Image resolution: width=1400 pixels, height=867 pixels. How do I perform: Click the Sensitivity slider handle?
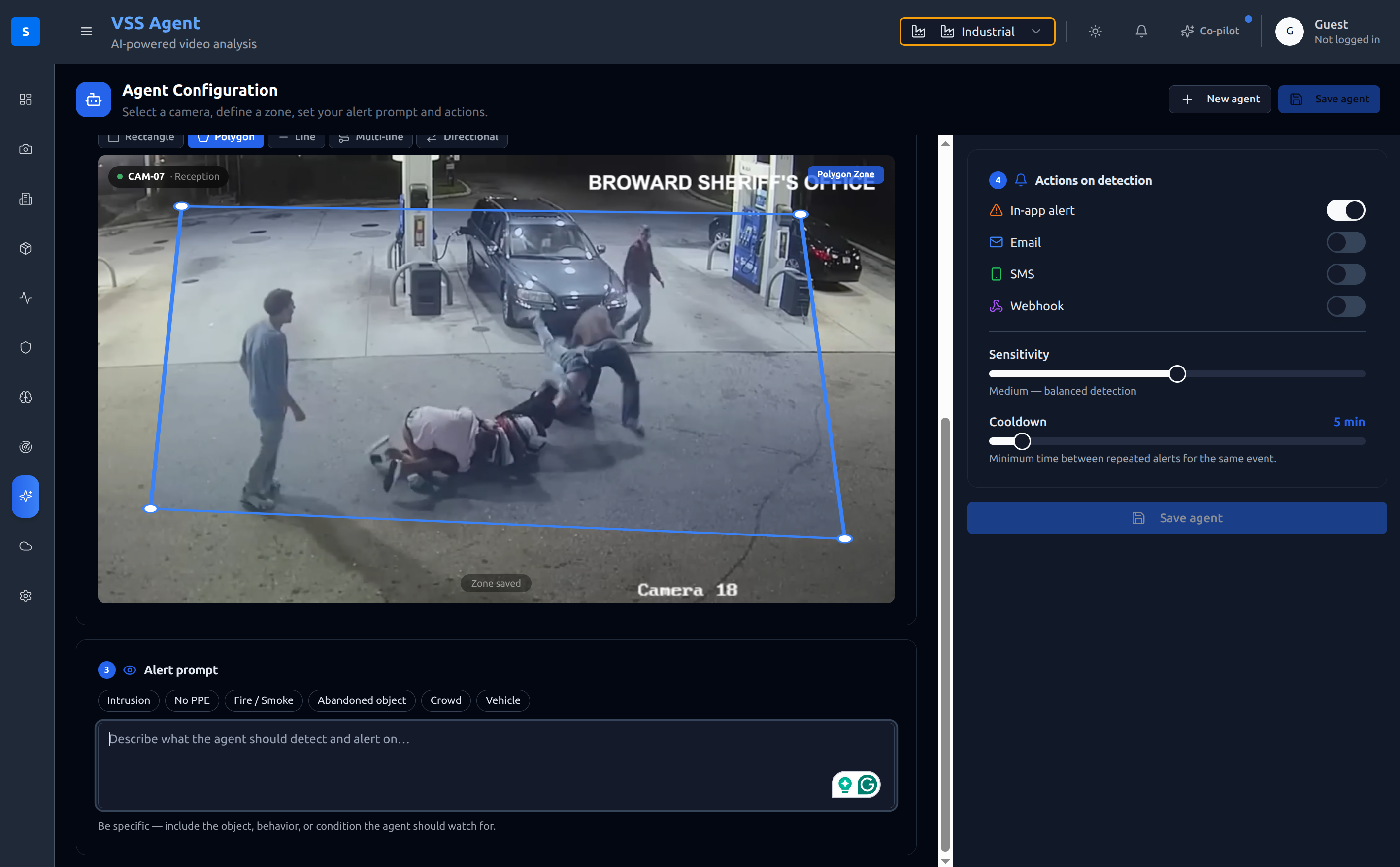coord(1177,374)
